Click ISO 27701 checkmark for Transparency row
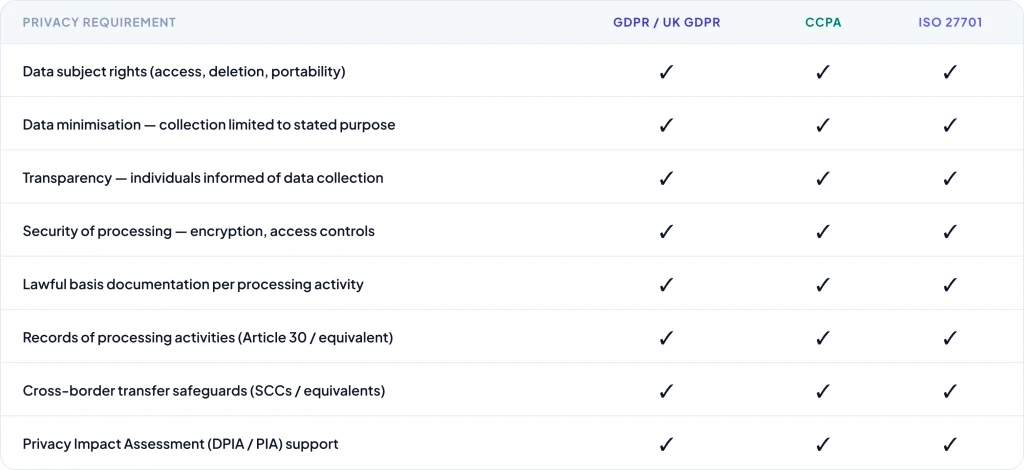 pyautogui.click(x=950, y=178)
